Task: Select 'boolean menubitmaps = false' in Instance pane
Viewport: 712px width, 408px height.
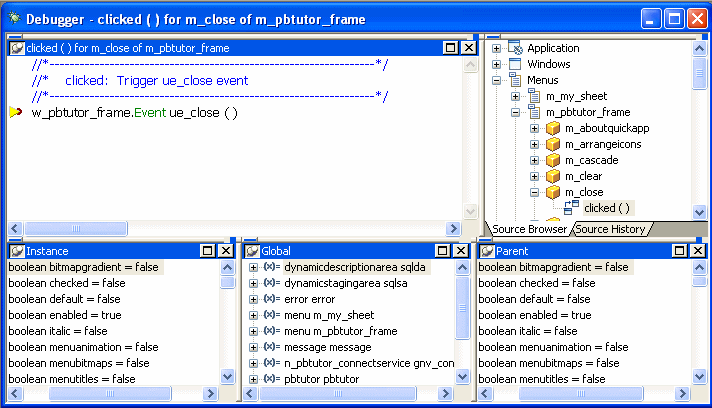Action: pyautogui.click(x=79, y=363)
